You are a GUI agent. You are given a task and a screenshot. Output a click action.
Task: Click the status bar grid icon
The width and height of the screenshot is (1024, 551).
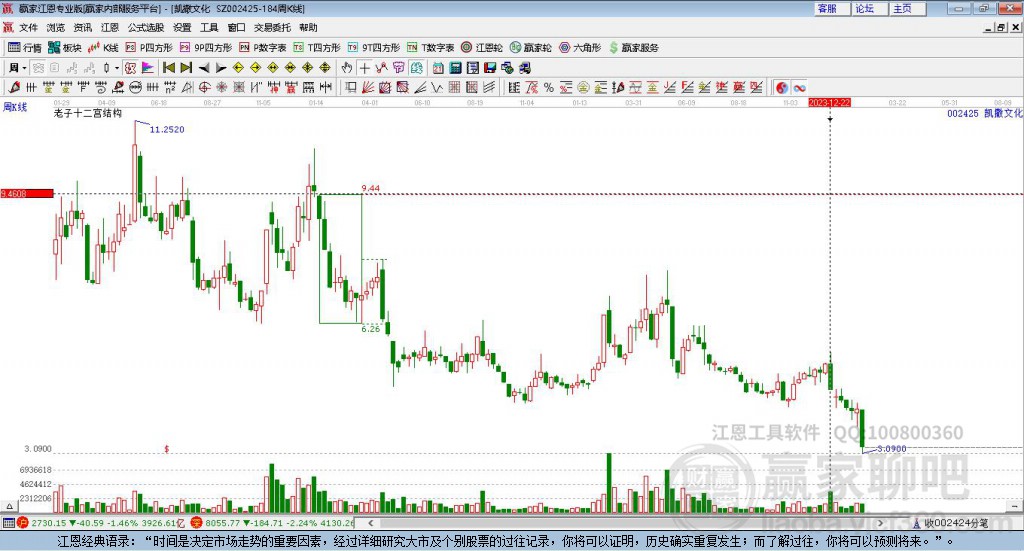coord(8,523)
